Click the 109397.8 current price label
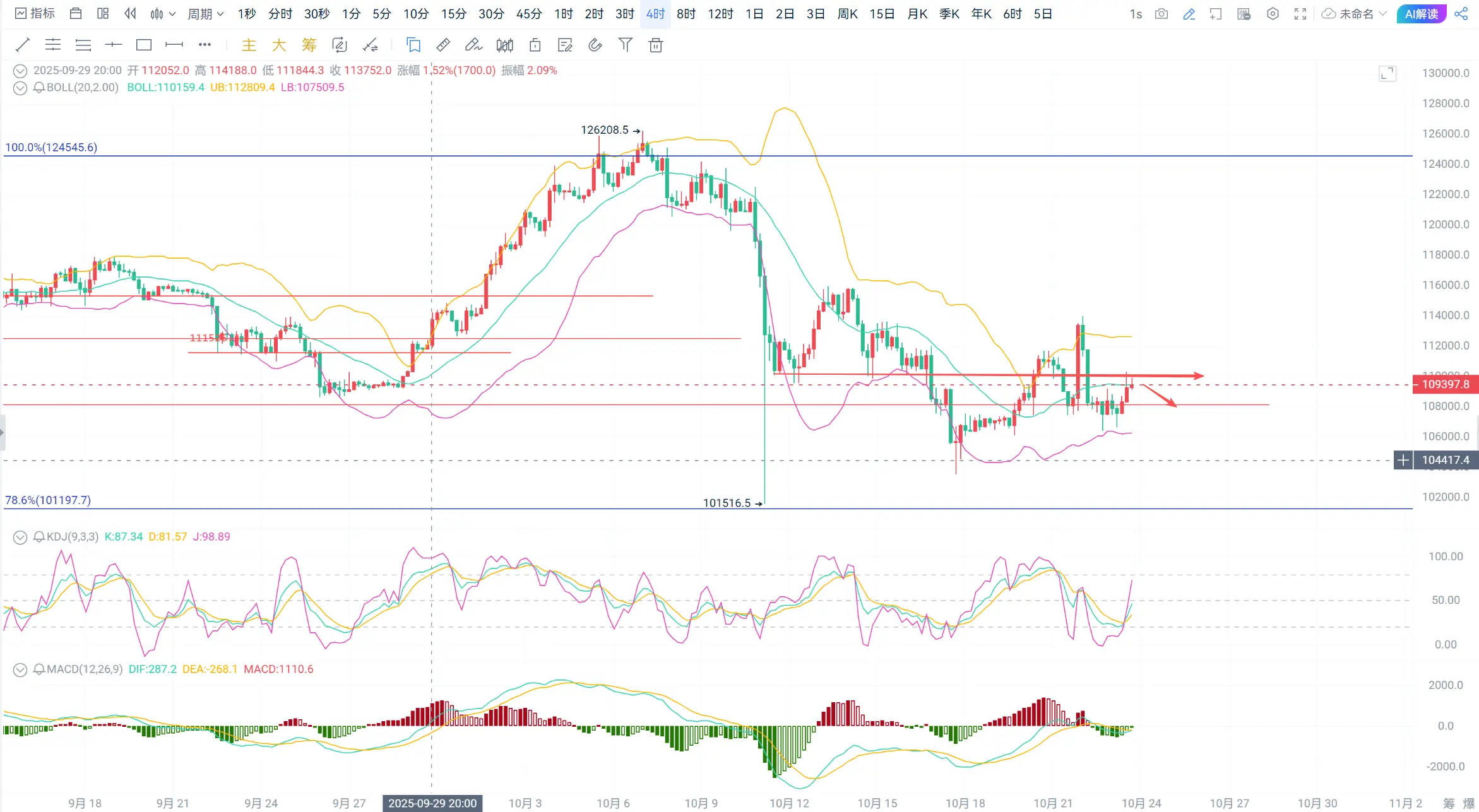The width and height of the screenshot is (1479, 812). coord(1445,384)
